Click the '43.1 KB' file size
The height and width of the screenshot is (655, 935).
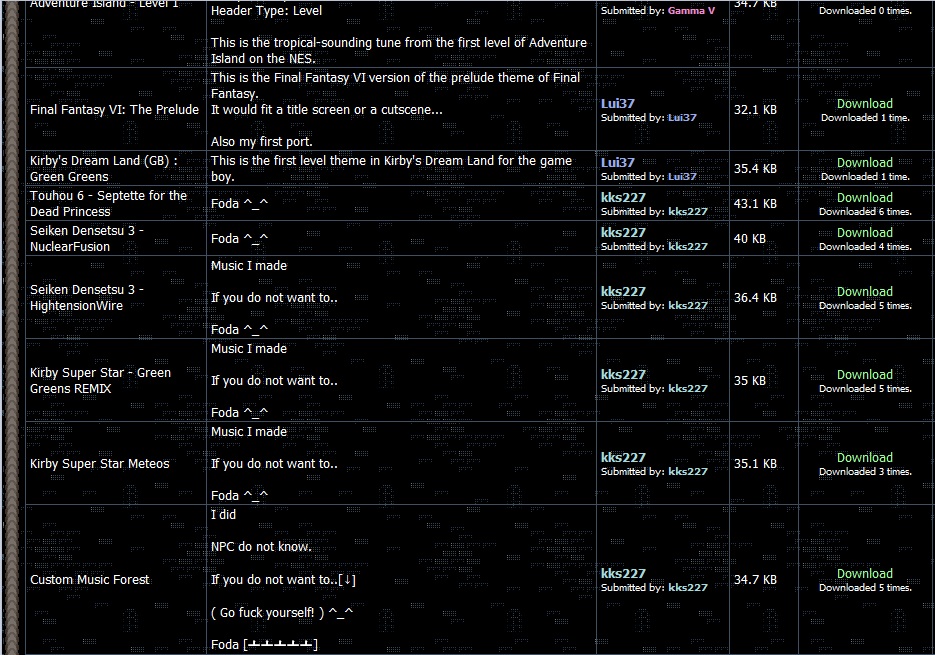click(x=755, y=204)
